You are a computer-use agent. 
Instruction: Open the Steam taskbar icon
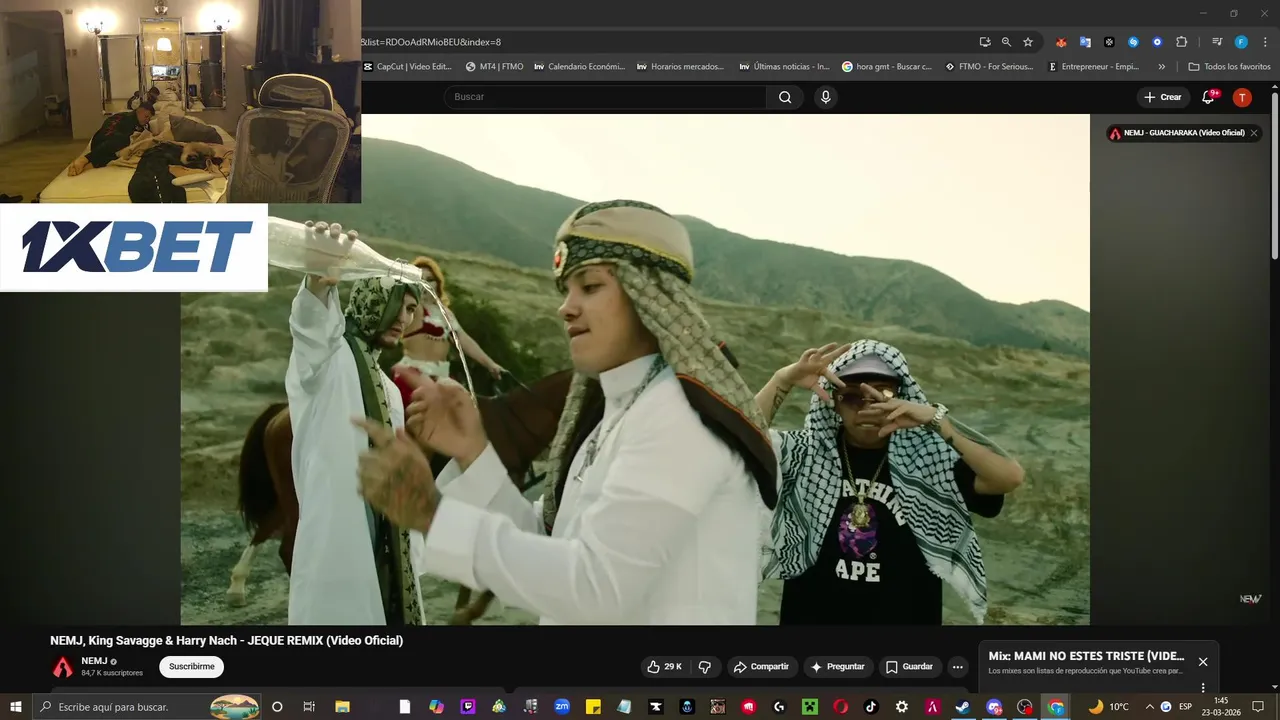pyautogui.click(x=962, y=707)
